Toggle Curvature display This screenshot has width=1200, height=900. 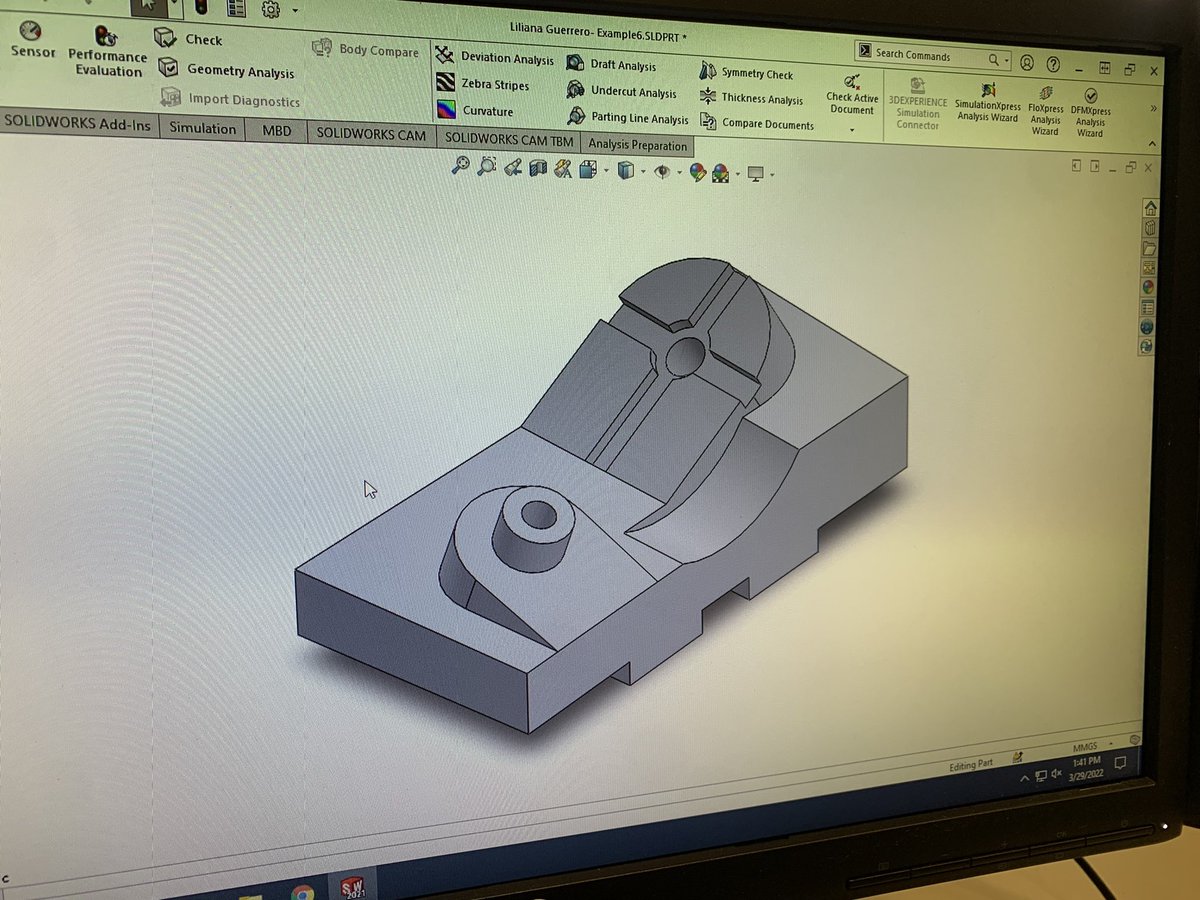[x=475, y=110]
